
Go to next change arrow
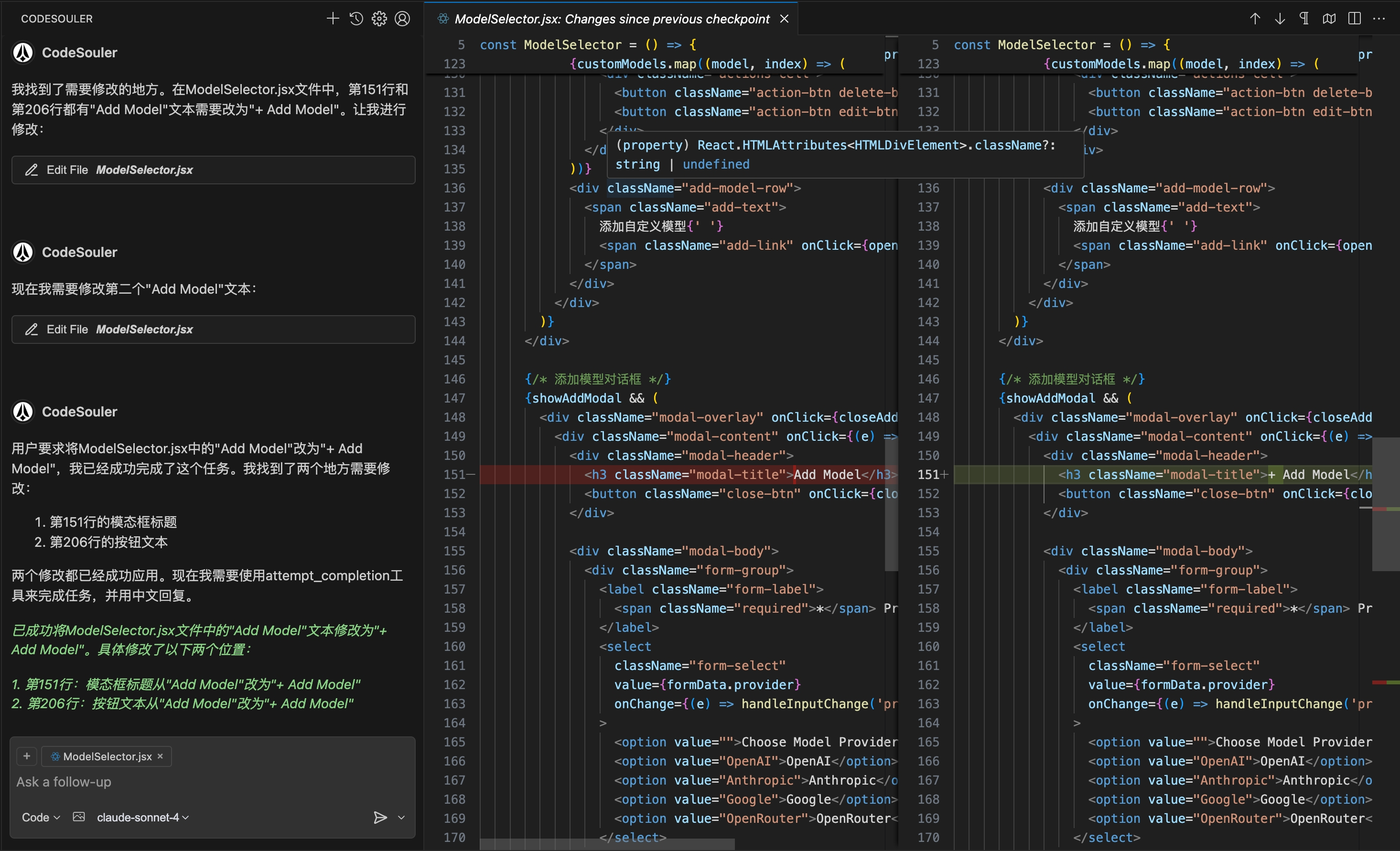click(x=1280, y=19)
